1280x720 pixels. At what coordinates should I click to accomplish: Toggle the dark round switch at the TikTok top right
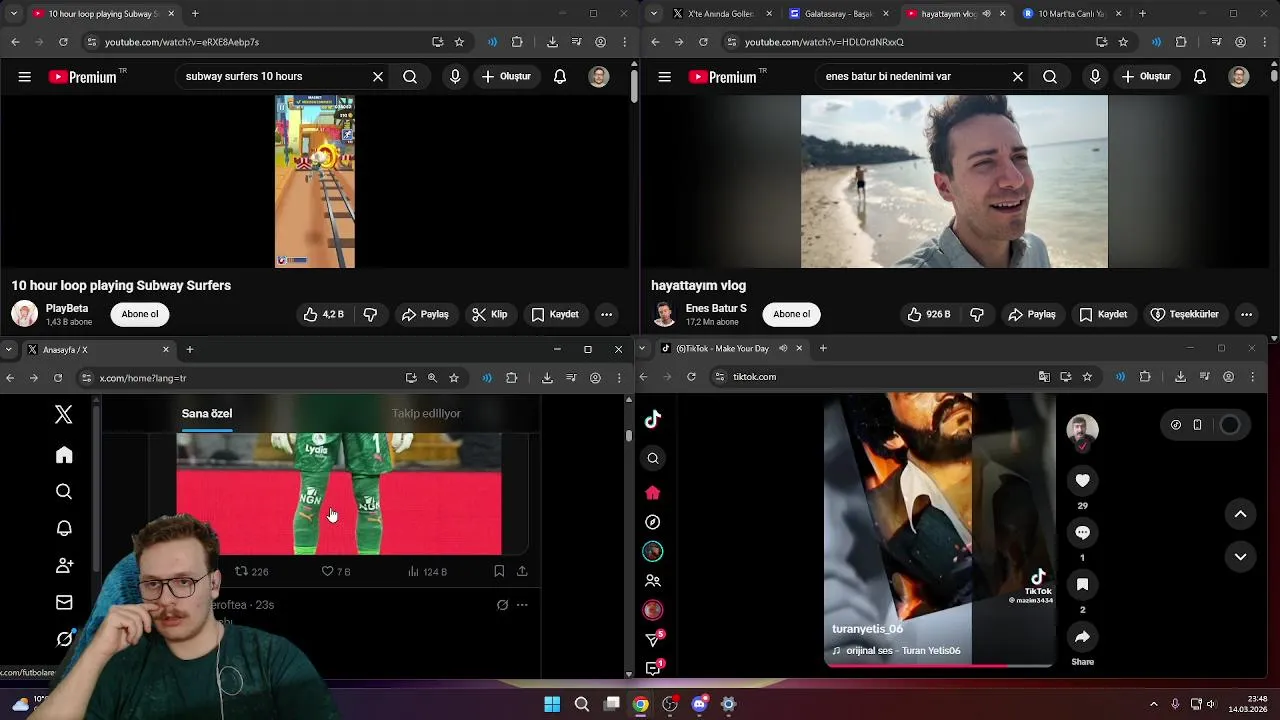tap(1230, 425)
